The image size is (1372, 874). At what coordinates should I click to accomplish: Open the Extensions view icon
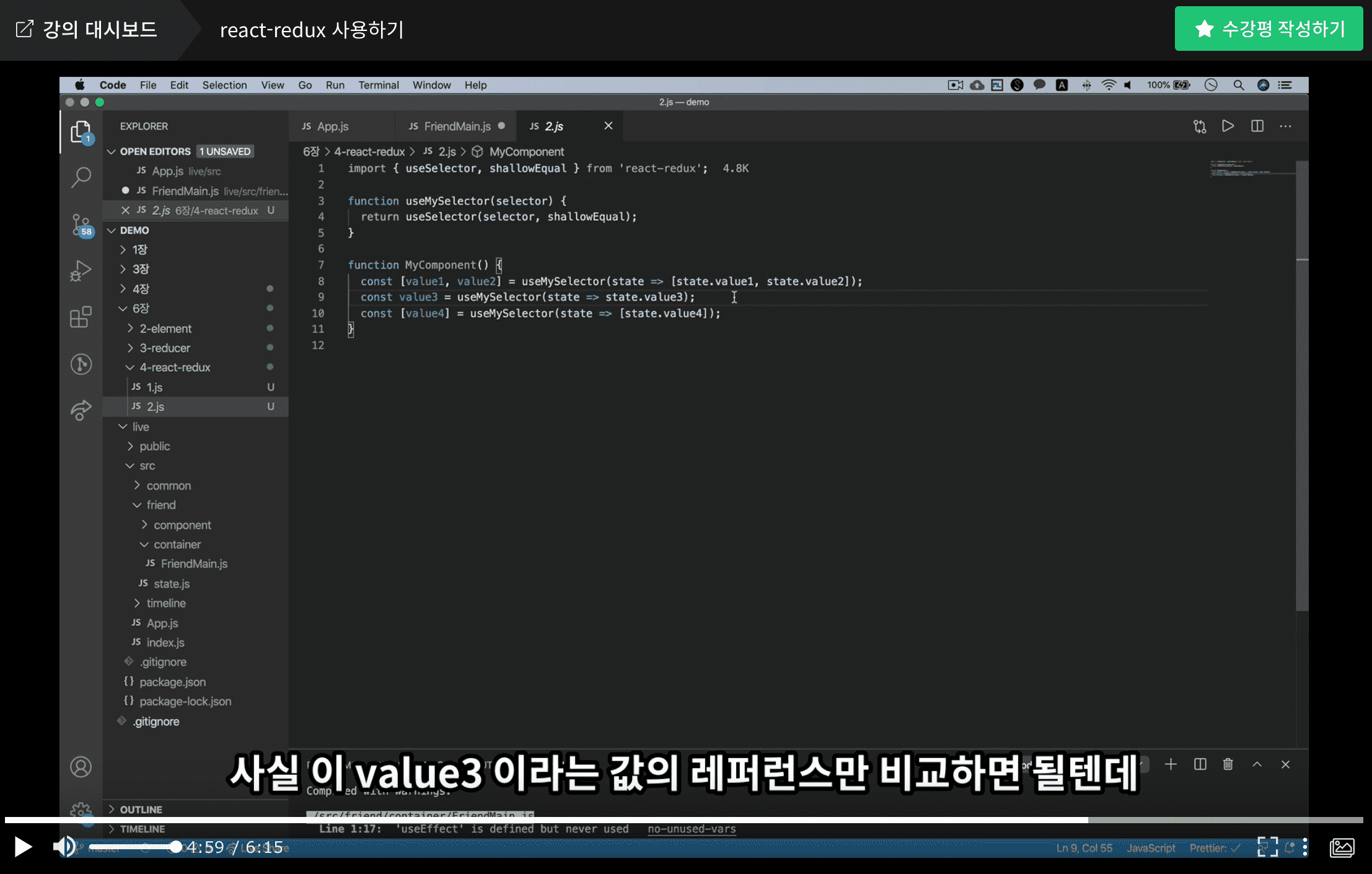pos(81,317)
